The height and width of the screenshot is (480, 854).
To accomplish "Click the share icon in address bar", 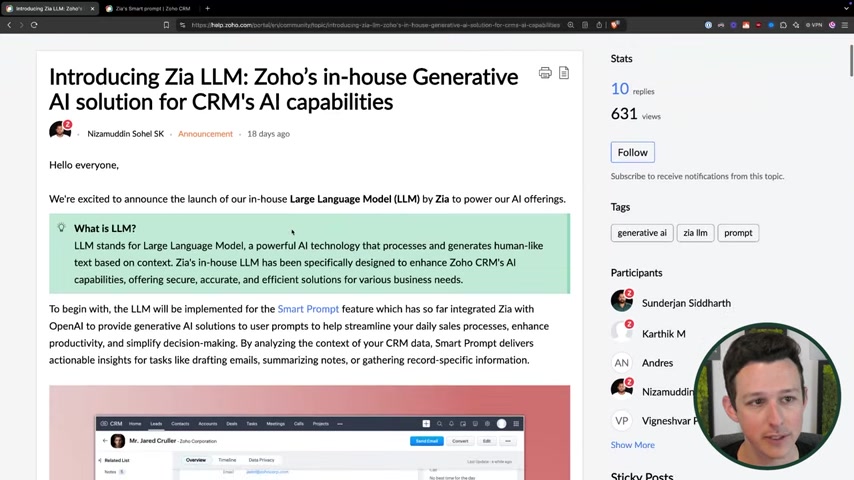I will click(x=599, y=25).
